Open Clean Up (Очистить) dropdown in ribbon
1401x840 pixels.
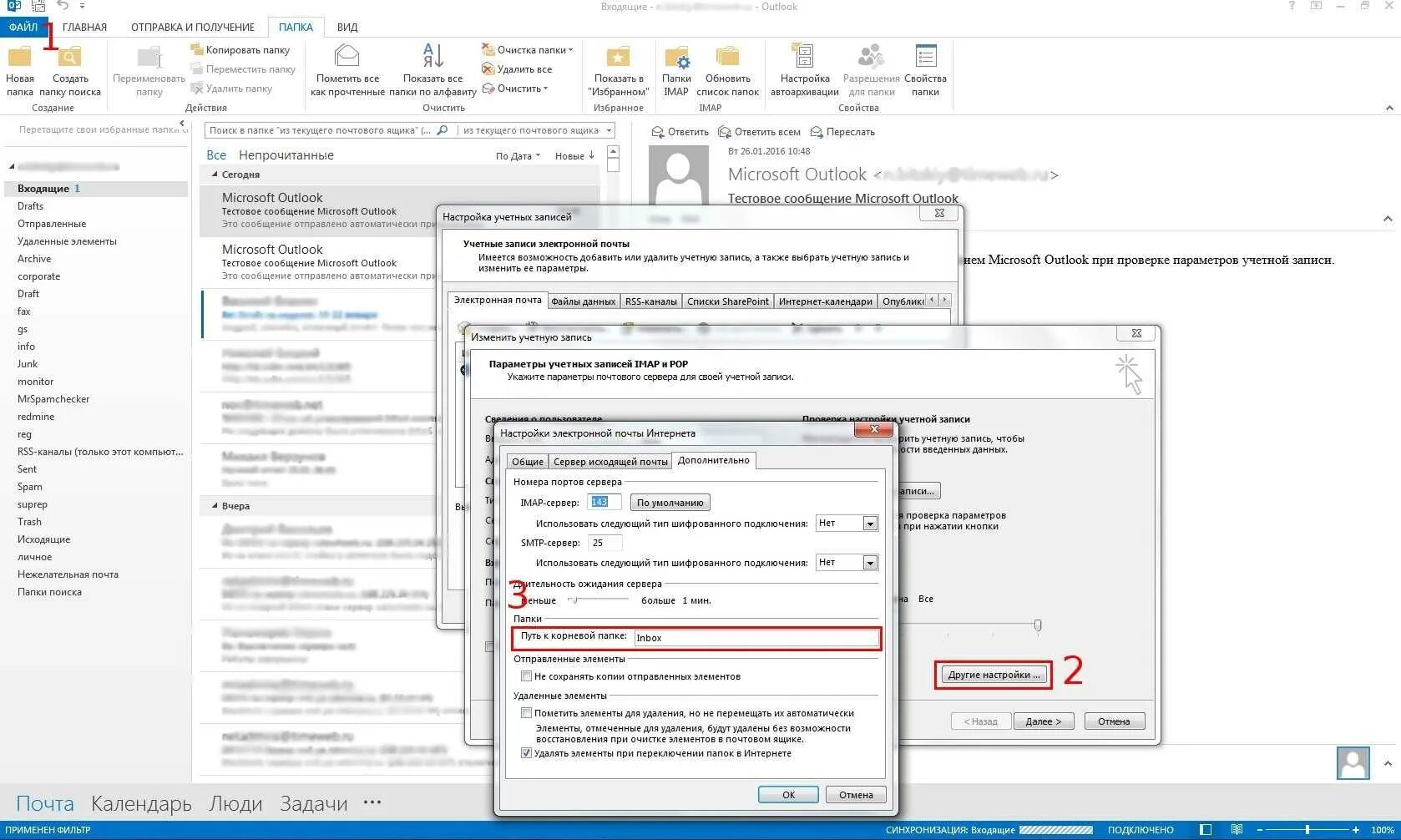point(515,89)
